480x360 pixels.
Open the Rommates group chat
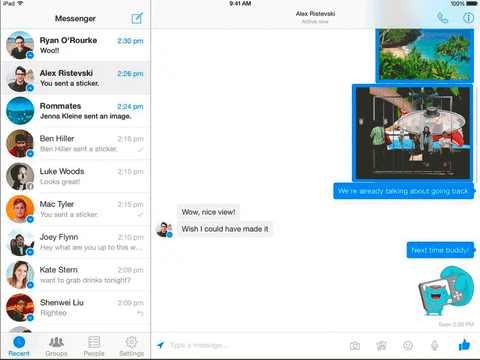(76, 111)
